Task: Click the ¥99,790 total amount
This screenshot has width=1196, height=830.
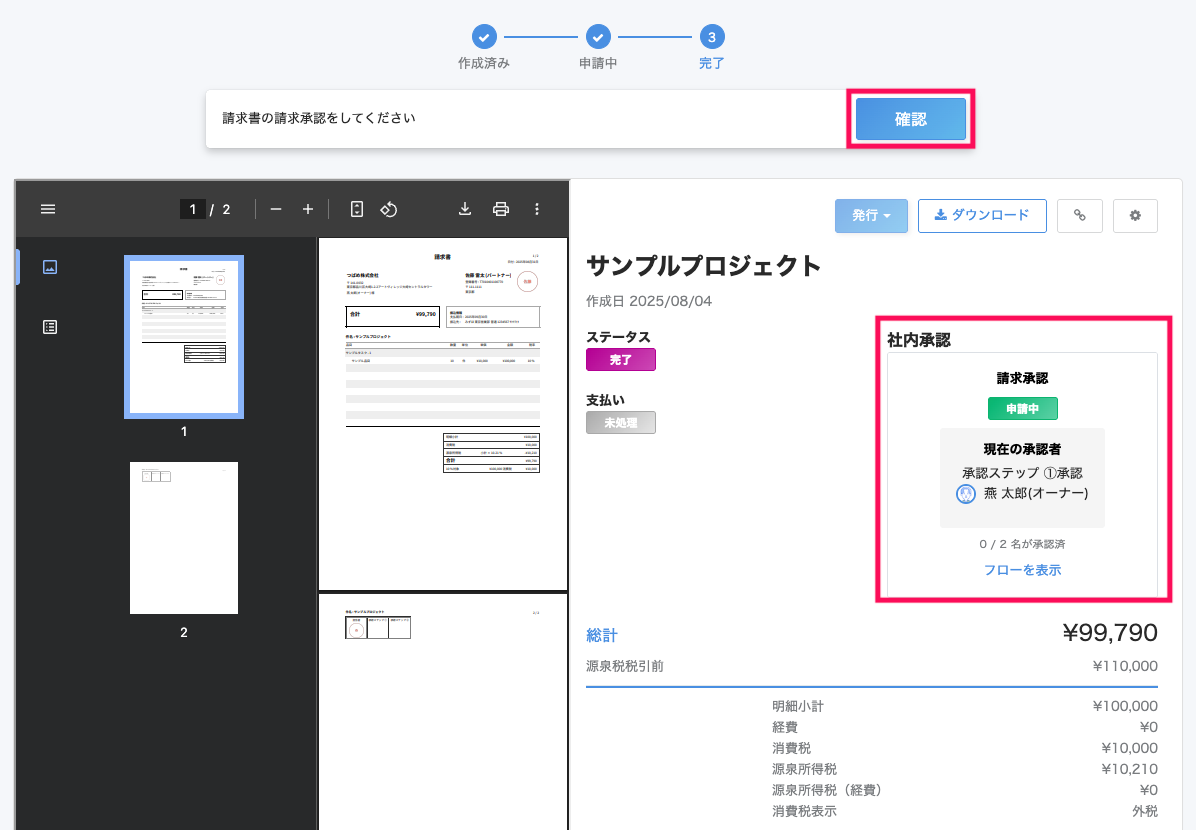Action: click(1110, 632)
